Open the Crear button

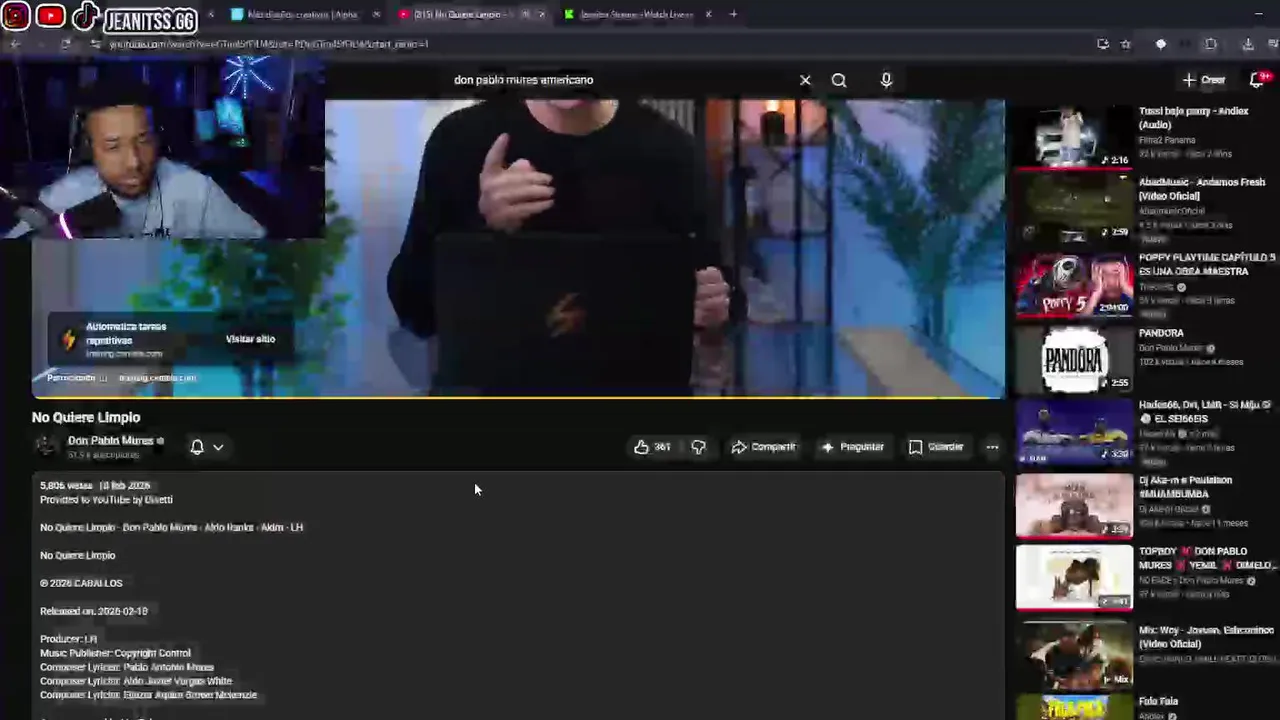(1204, 80)
